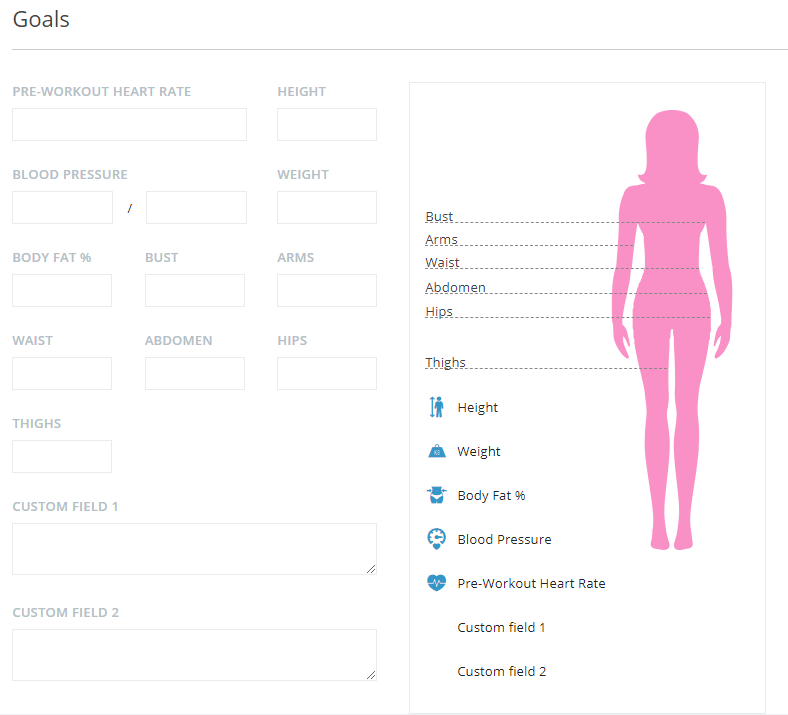Click the ARMS form label
The height and width of the screenshot is (715, 788).
tap(296, 257)
